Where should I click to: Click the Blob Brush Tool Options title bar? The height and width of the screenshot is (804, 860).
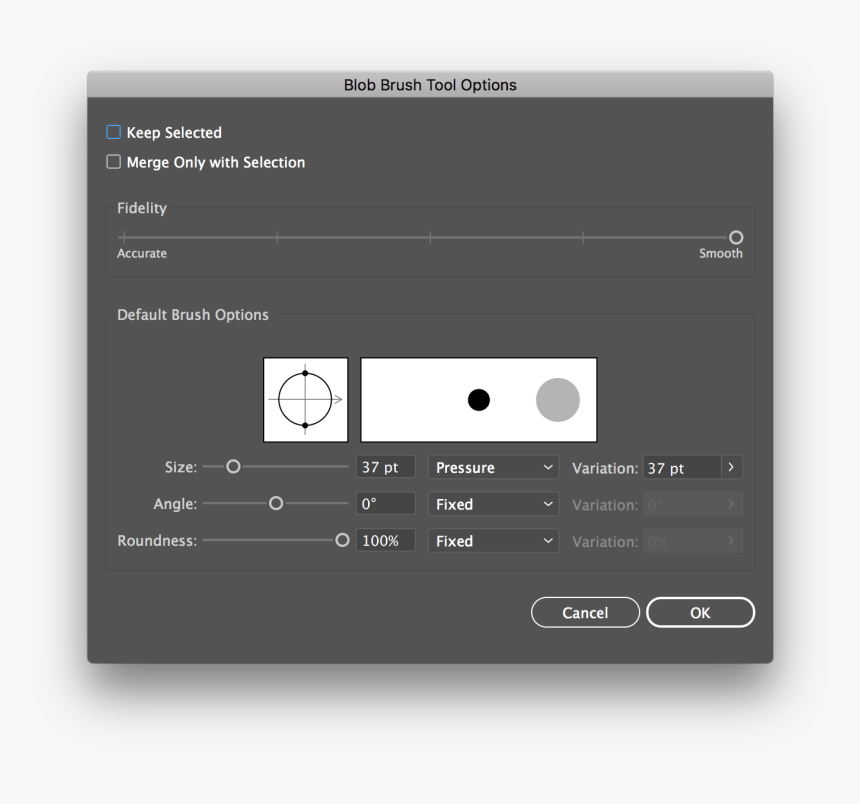430,85
